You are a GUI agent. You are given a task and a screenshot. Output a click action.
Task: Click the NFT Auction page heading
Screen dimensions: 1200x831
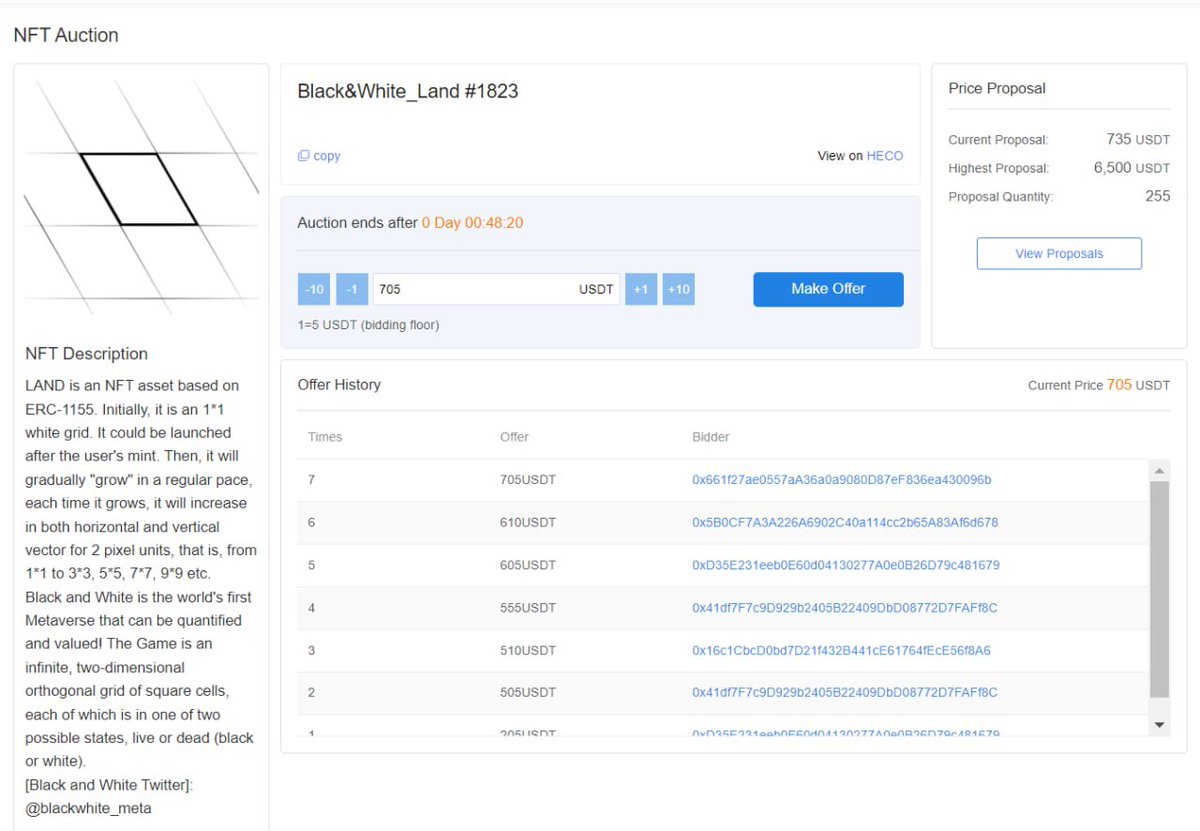pyautogui.click(x=66, y=35)
